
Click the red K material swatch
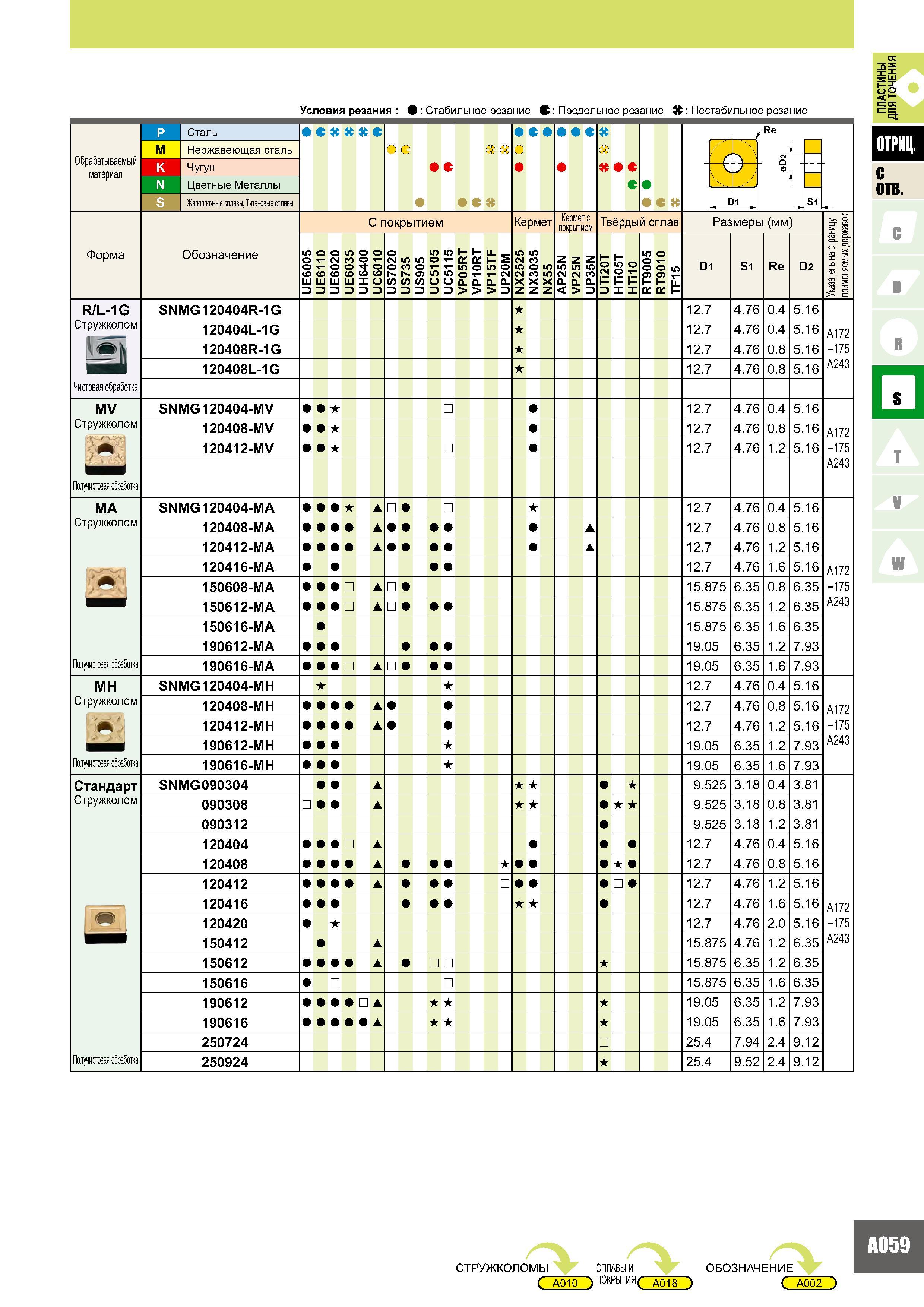(x=161, y=167)
